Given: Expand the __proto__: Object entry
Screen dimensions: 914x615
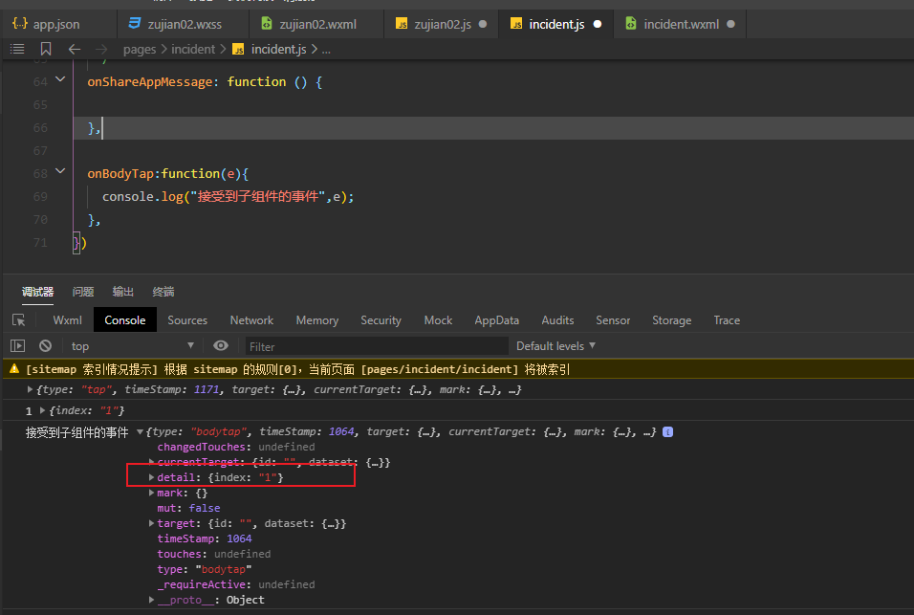Looking at the screenshot, I should (x=152, y=600).
